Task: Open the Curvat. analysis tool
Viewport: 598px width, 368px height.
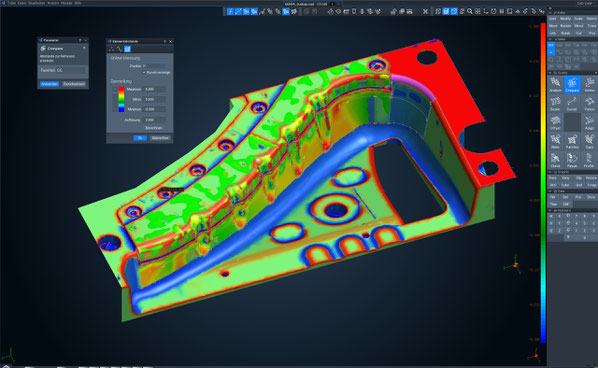Action: (x=571, y=104)
